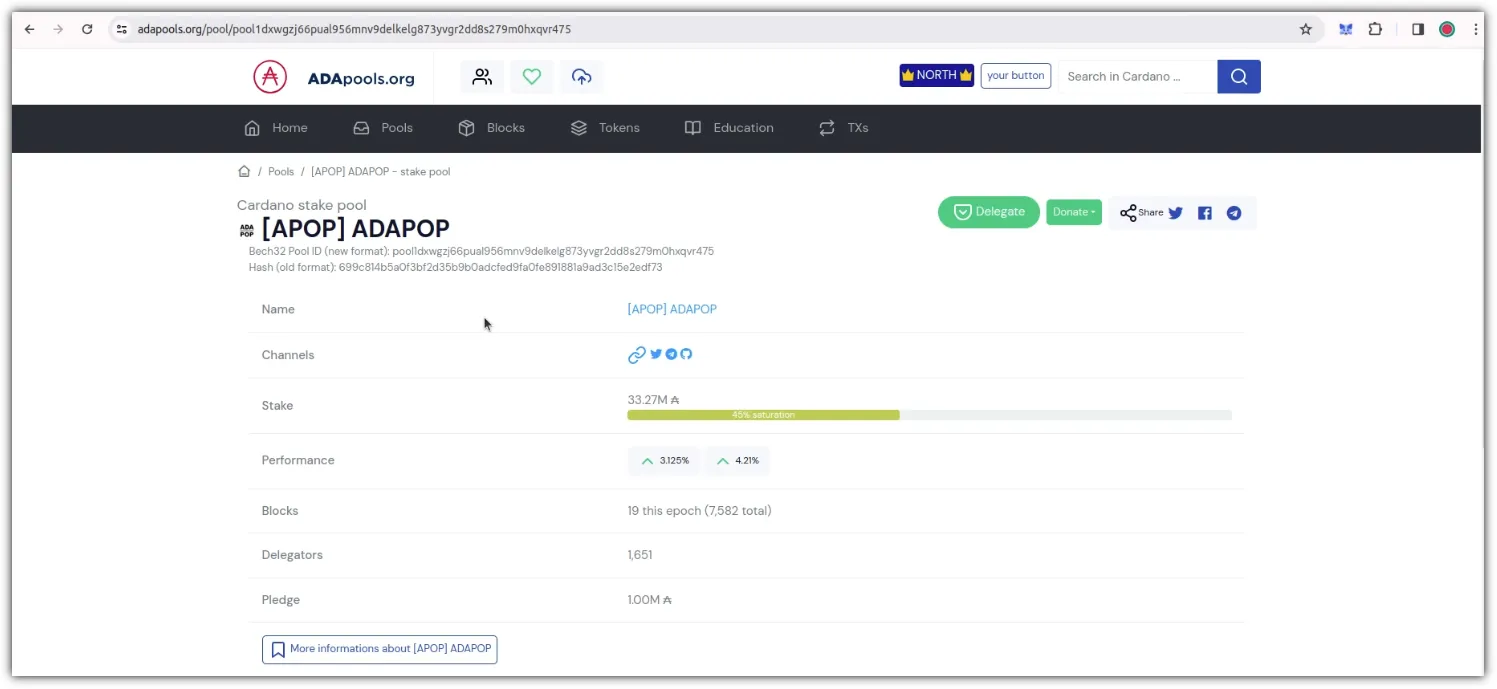The height and width of the screenshot is (689, 1497).
Task: Click the 3.125% performance badge
Action: click(x=664, y=461)
